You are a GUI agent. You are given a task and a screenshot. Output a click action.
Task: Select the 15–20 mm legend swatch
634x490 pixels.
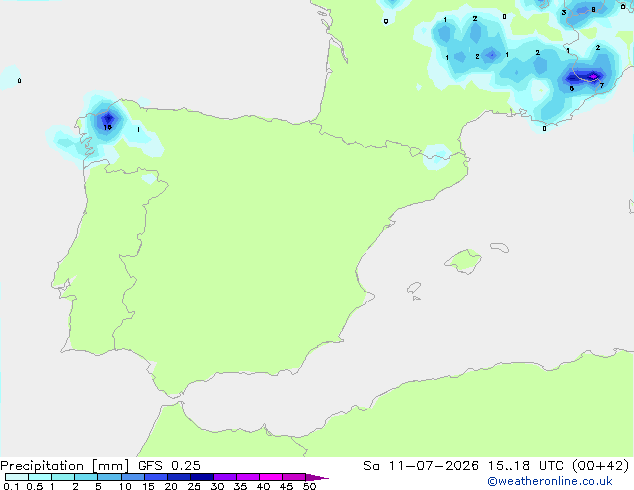[155, 477]
